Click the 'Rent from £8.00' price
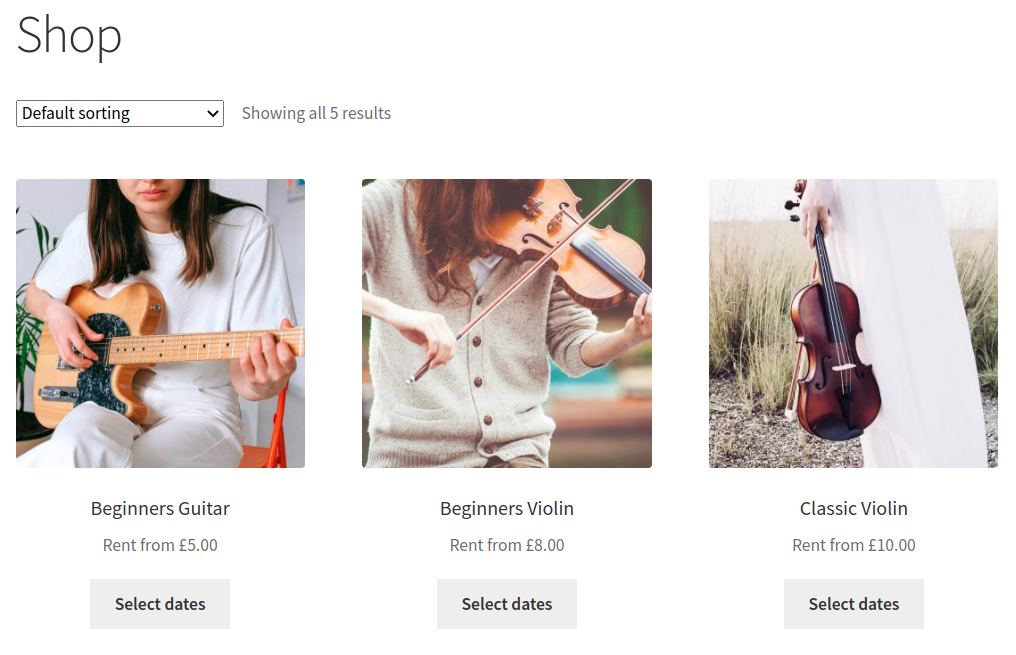The width and height of the screenshot is (1016, 655). click(x=507, y=545)
